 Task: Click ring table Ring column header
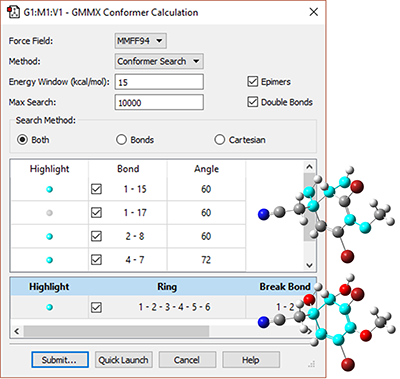(x=167, y=287)
